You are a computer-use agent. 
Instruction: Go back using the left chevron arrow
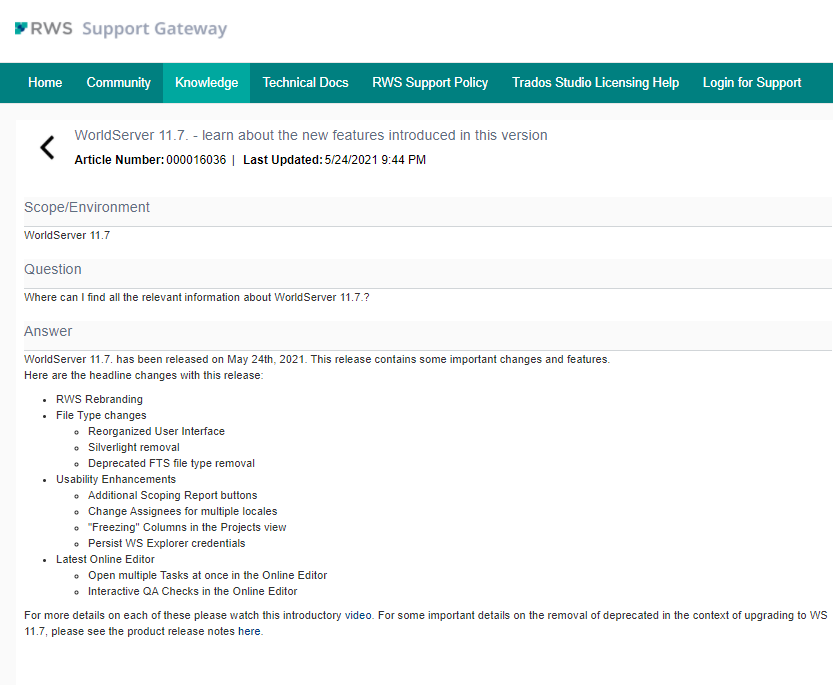(x=47, y=148)
